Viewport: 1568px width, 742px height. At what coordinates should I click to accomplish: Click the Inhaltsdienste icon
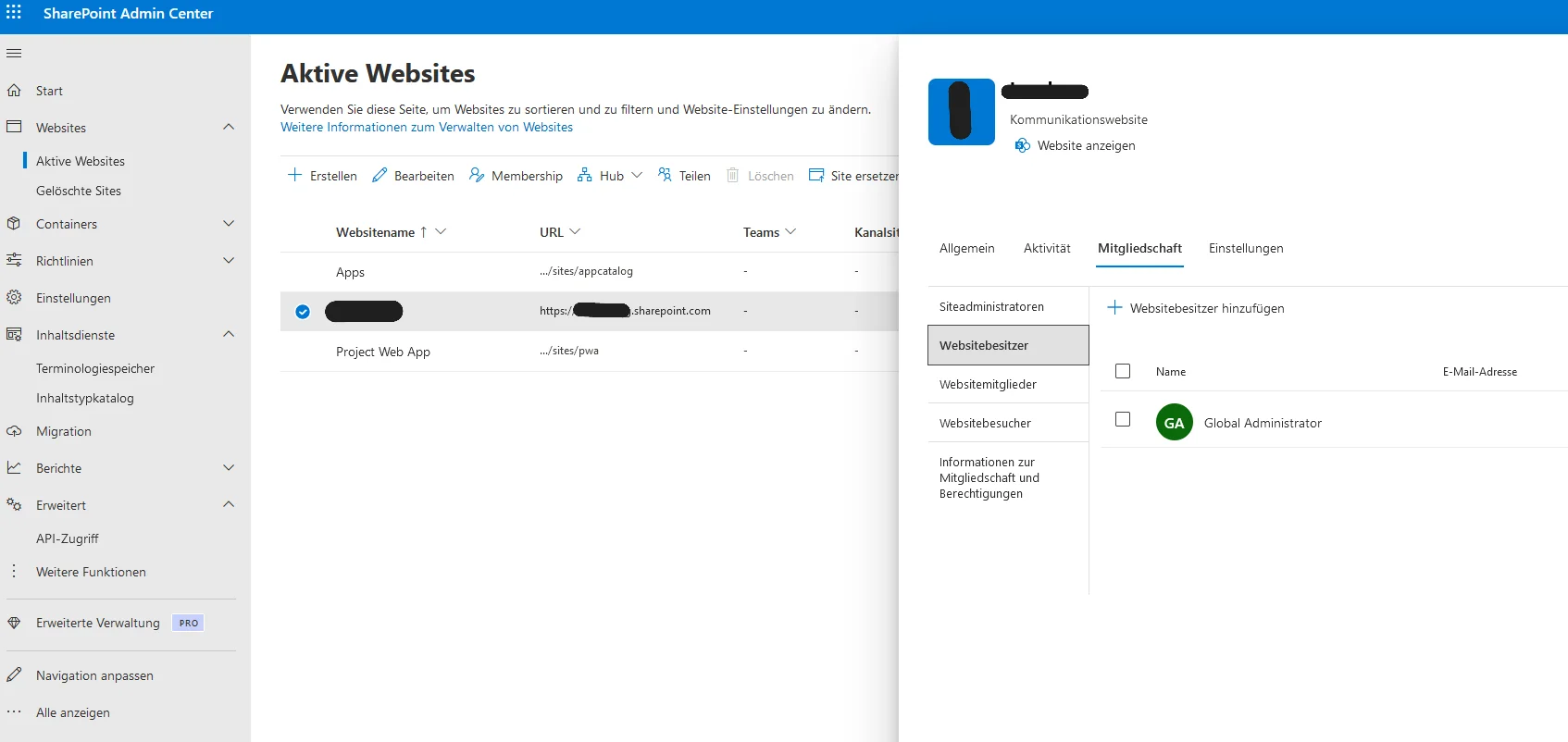(x=14, y=334)
